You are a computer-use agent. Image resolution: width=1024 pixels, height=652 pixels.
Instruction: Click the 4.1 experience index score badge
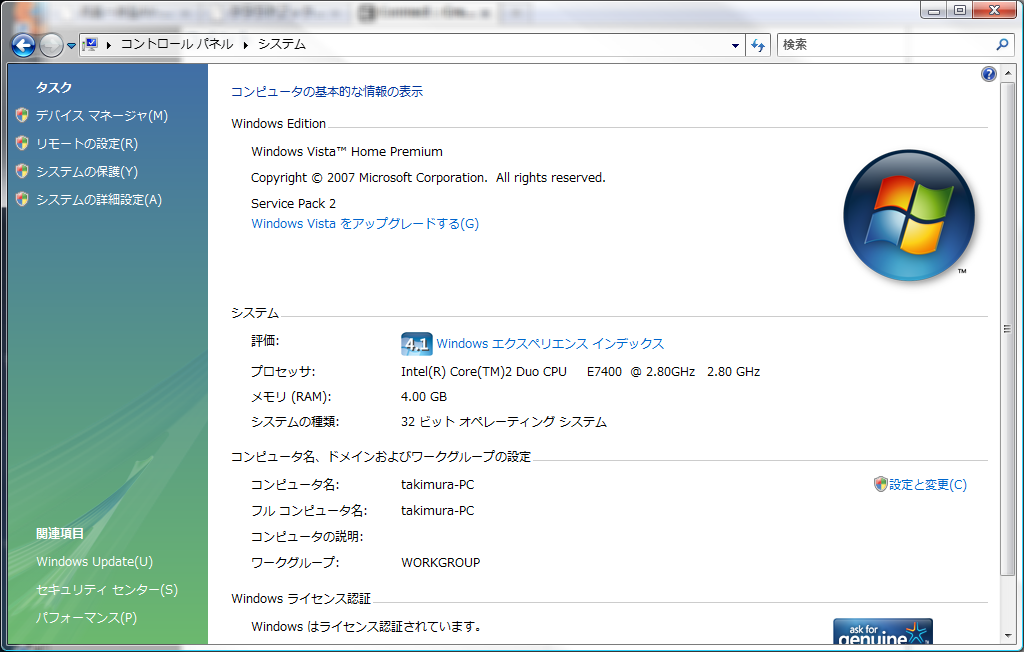416,344
